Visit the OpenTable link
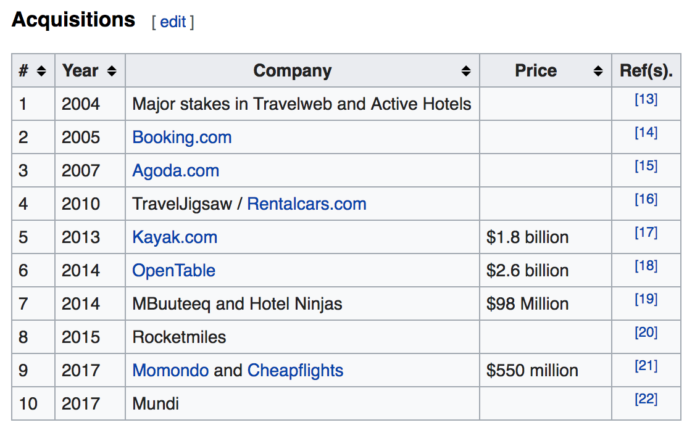This screenshot has width=700, height=433. point(174,271)
